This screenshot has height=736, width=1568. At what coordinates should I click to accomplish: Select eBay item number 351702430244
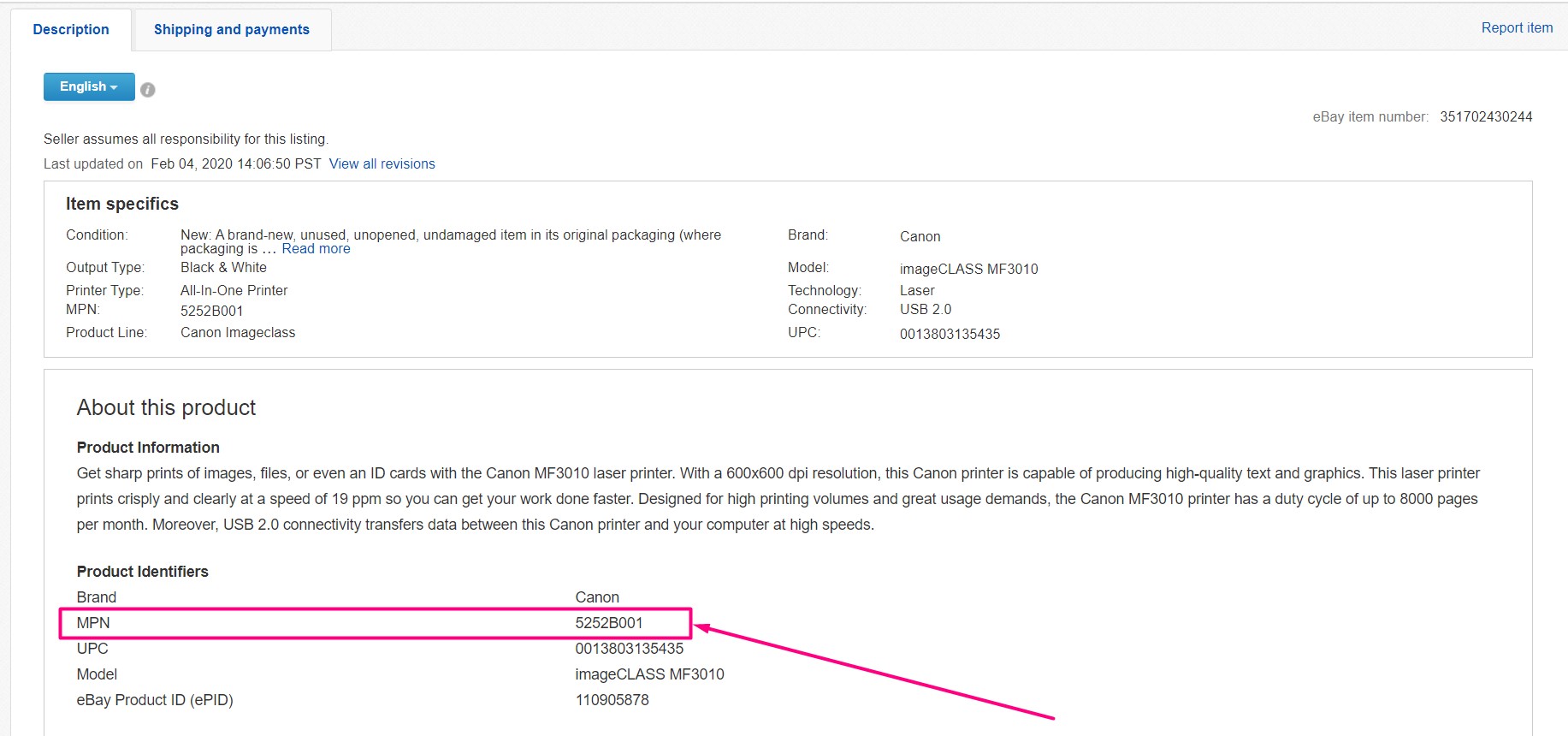pyautogui.click(x=1486, y=116)
